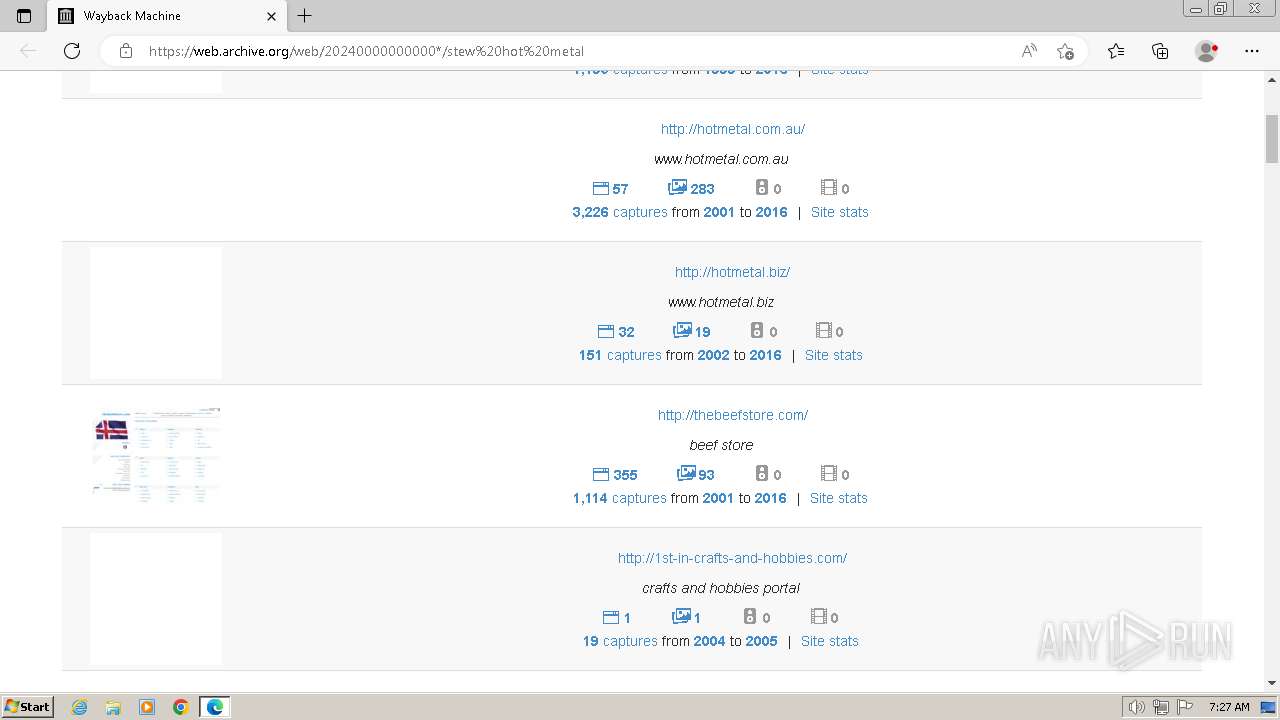Launch Chrome from taskbar
Image resolution: width=1280 pixels, height=720 pixels.
[x=181, y=707]
